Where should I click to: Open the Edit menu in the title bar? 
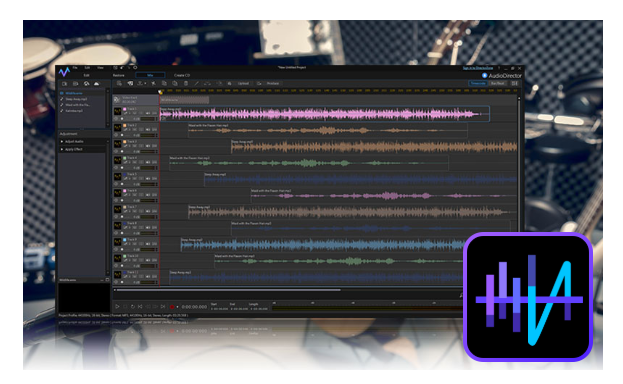coord(87,68)
